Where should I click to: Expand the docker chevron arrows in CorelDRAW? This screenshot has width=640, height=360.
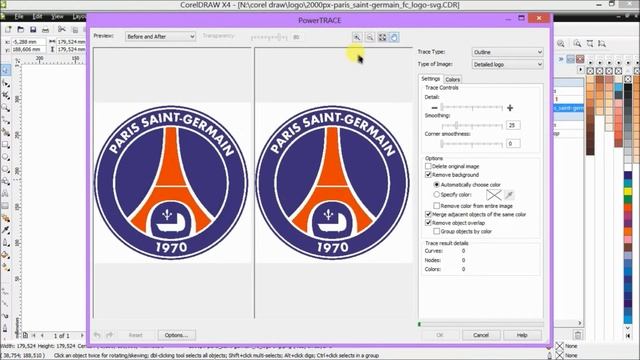click(561, 59)
